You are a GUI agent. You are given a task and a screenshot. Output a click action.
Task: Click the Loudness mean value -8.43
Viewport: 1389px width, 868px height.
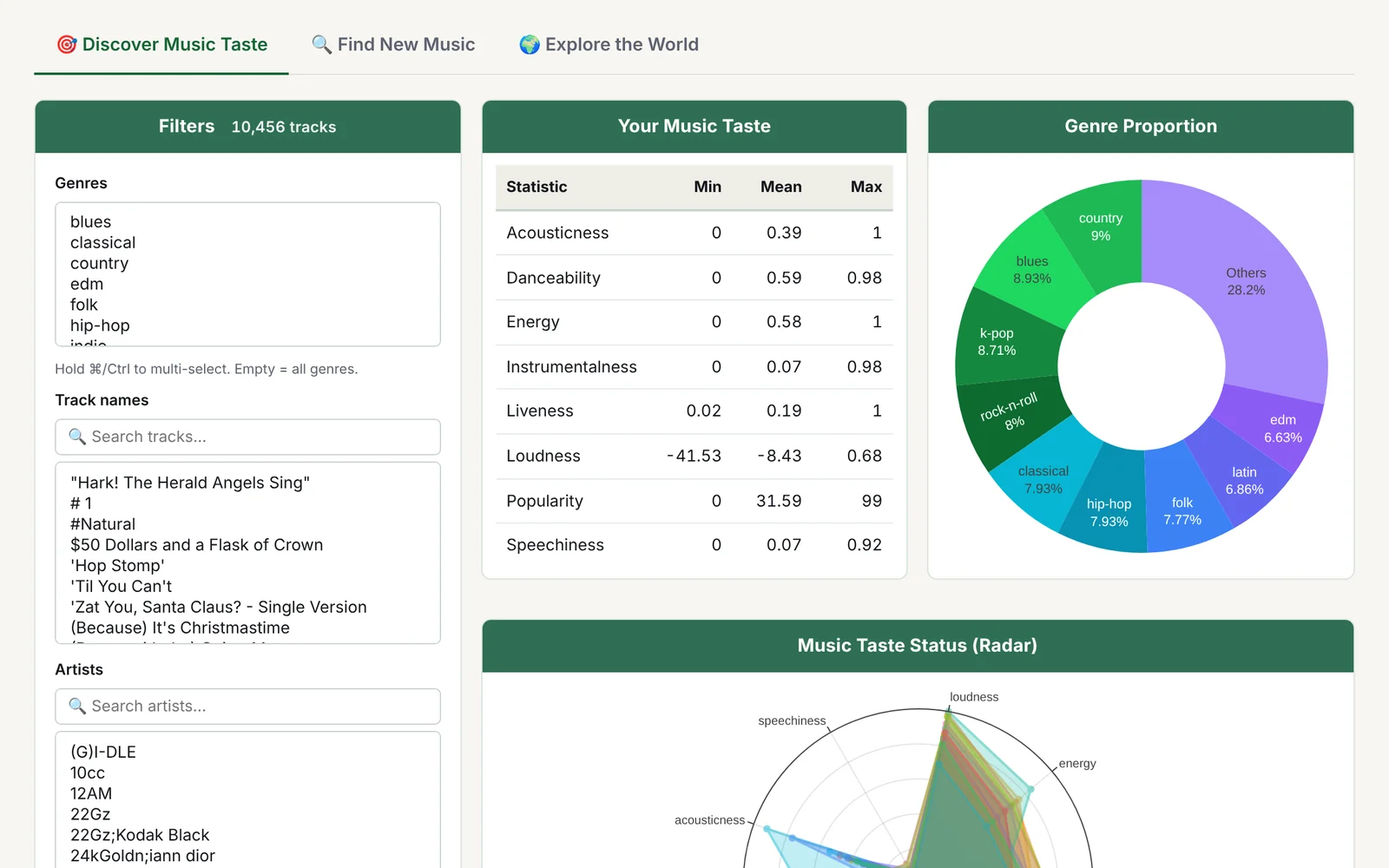779,456
